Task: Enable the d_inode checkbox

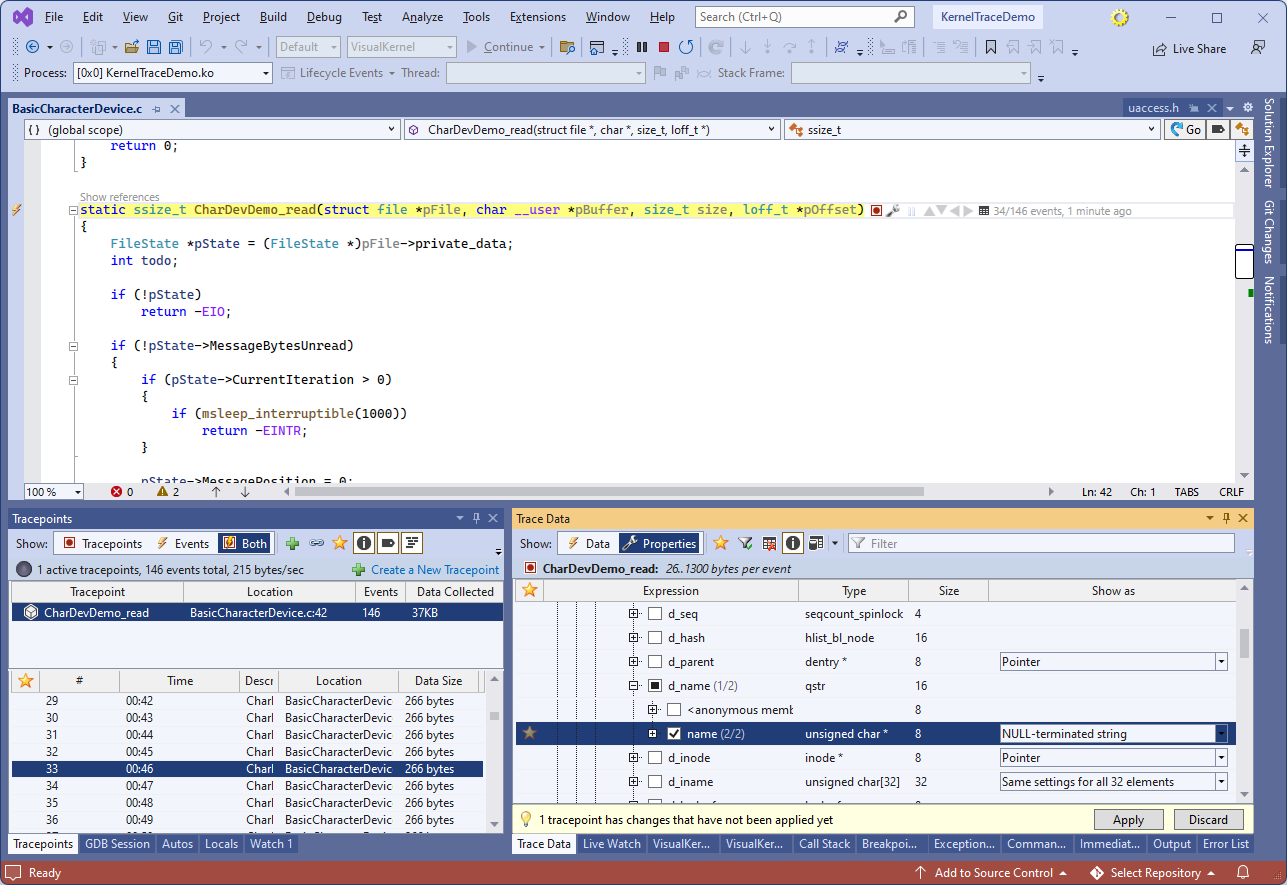Action: click(655, 758)
